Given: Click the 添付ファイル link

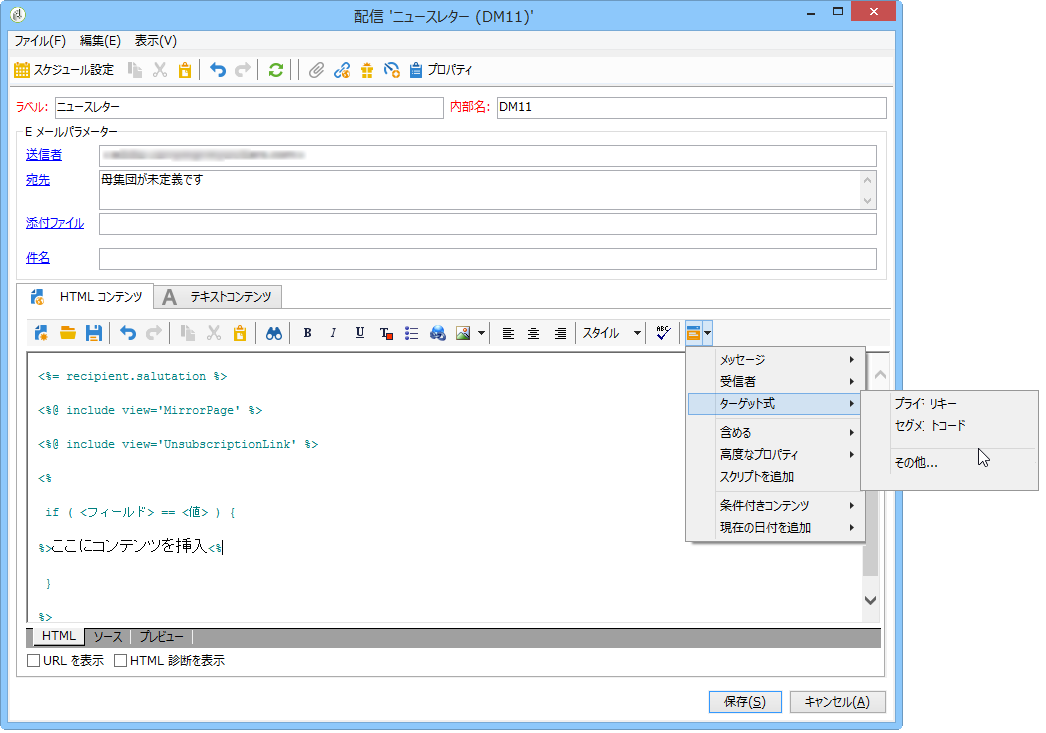Looking at the screenshot, I should (x=55, y=223).
